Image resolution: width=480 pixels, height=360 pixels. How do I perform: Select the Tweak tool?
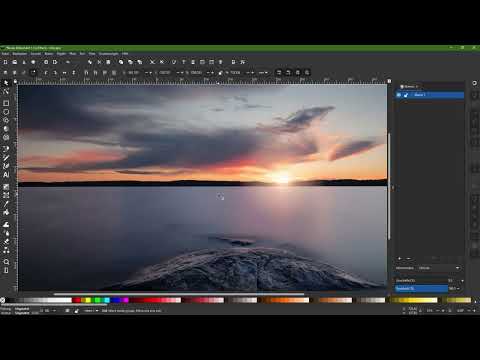6,225
